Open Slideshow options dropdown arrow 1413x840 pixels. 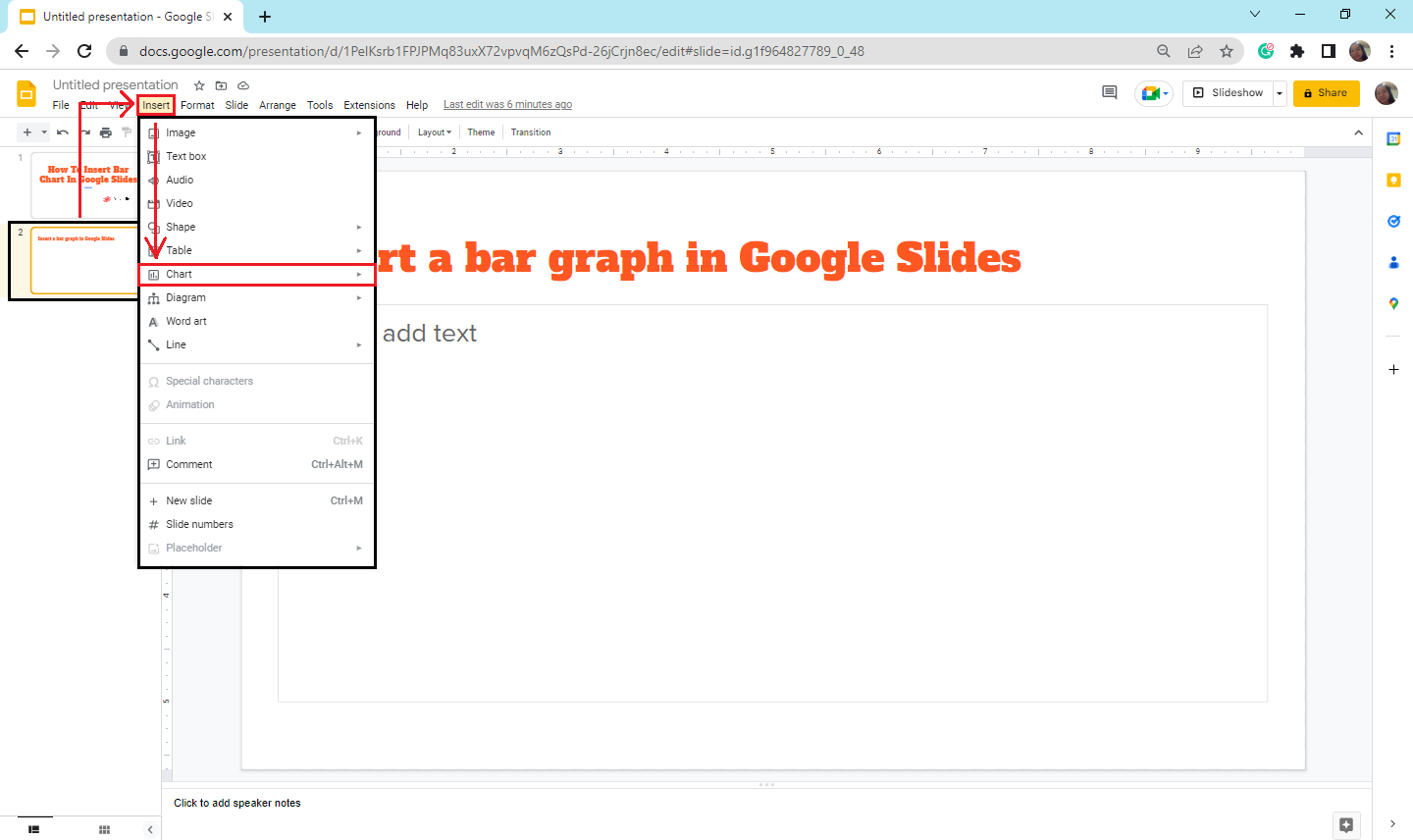[1280, 93]
